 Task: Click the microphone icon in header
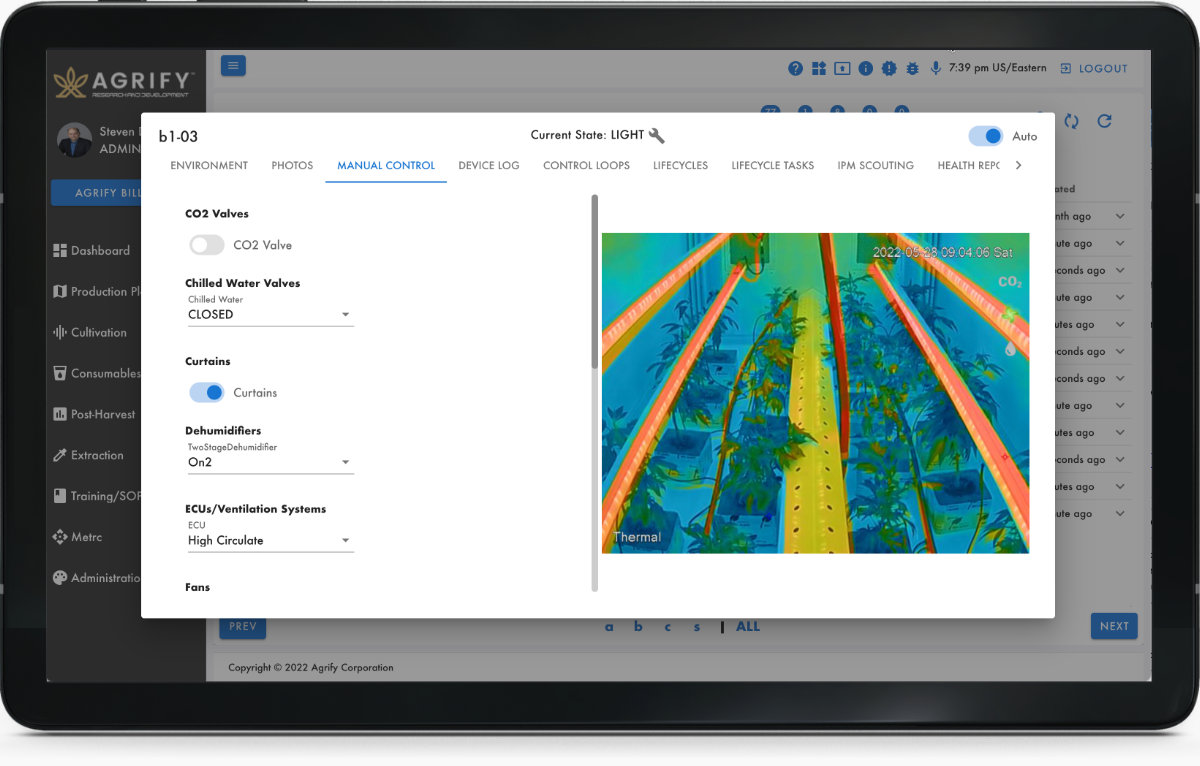[936, 68]
